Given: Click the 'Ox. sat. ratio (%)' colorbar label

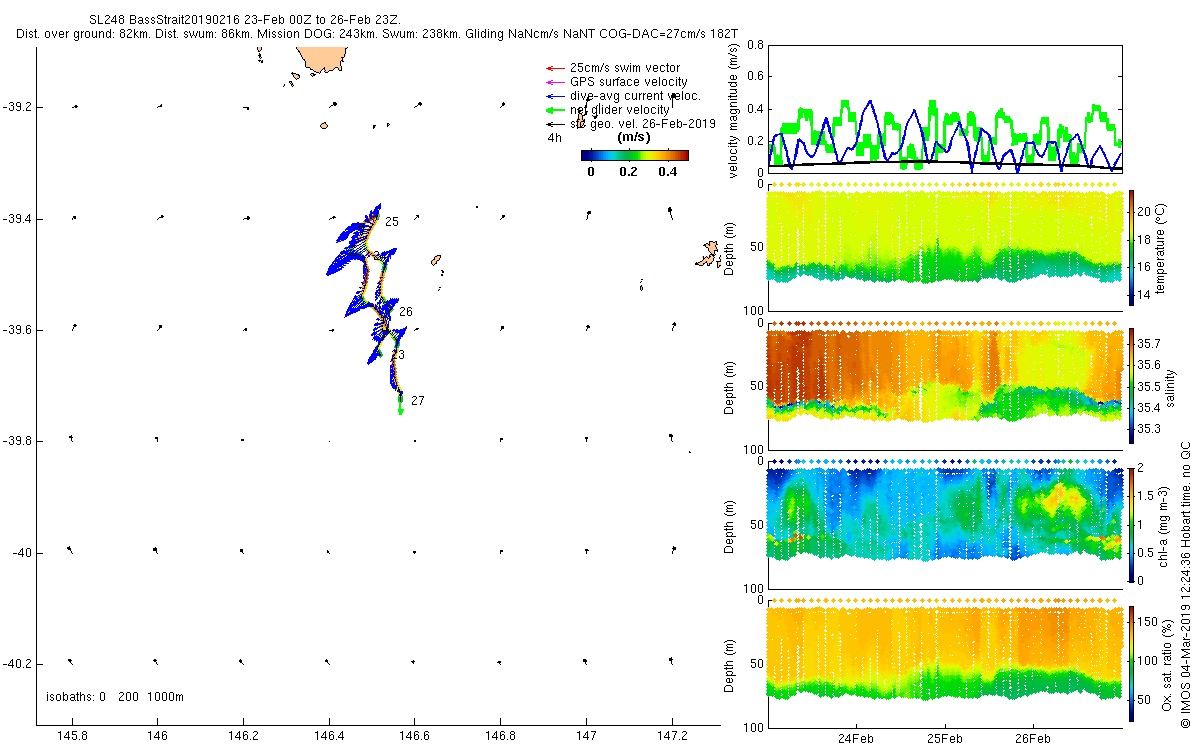Looking at the screenshot, I should pyautogui.click(x=1167, y=663).
